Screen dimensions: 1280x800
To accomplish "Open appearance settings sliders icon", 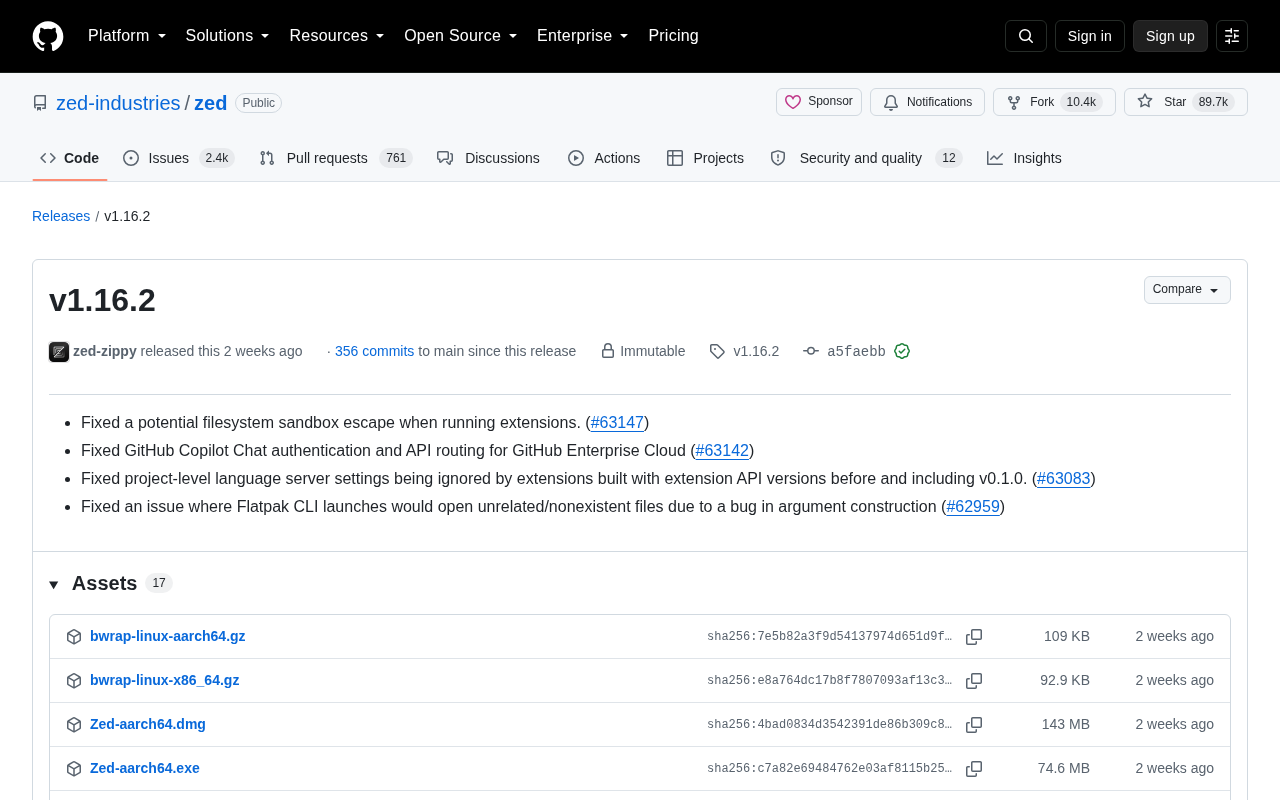I will click(x=1232, y=36).
